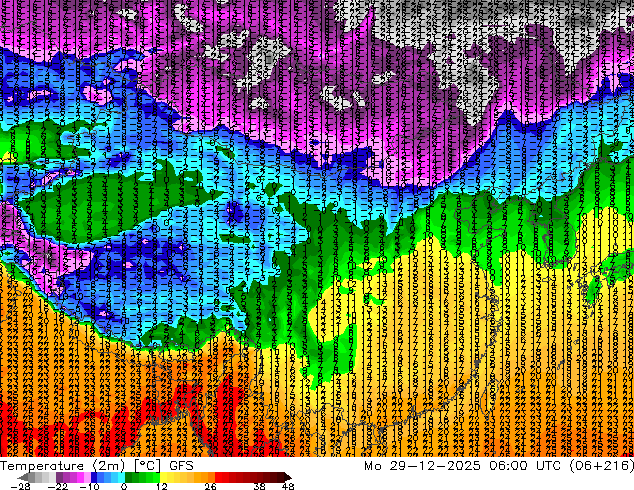Click the -22 legend label
Image resolution: width=634 pixels, height=490 pixels.
click(57, 486)
